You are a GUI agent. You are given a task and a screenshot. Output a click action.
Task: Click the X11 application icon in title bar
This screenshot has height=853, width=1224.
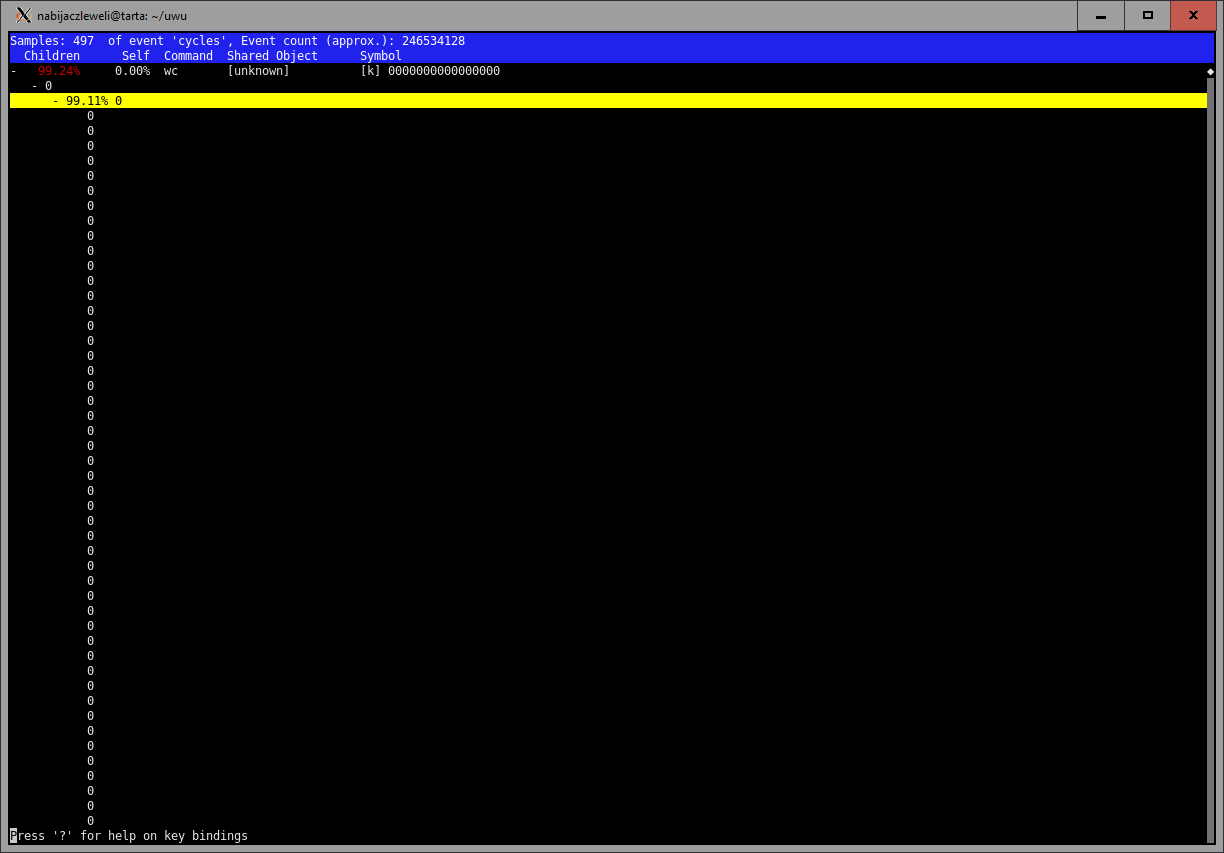coord(23,15)
